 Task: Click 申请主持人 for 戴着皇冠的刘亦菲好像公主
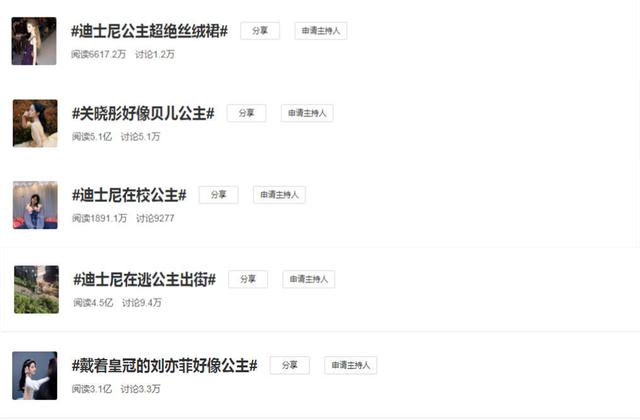pyautogui.click(x=351, y=365)
